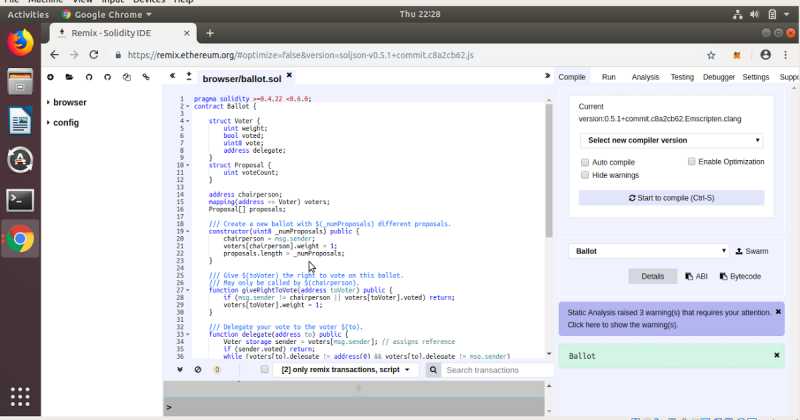Connect to localhost via the link icon
Image resolution: width=800 pixels, height=420 pixels.
coord(146,77)
